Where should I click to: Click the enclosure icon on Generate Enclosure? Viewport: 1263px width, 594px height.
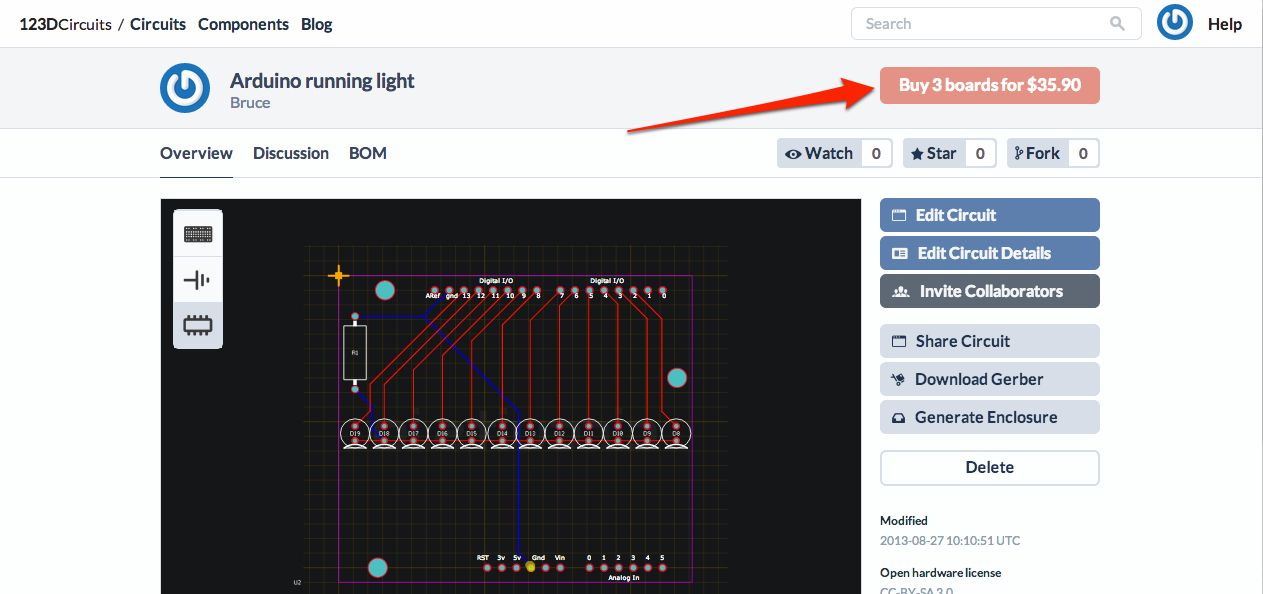tap(897, 417)
